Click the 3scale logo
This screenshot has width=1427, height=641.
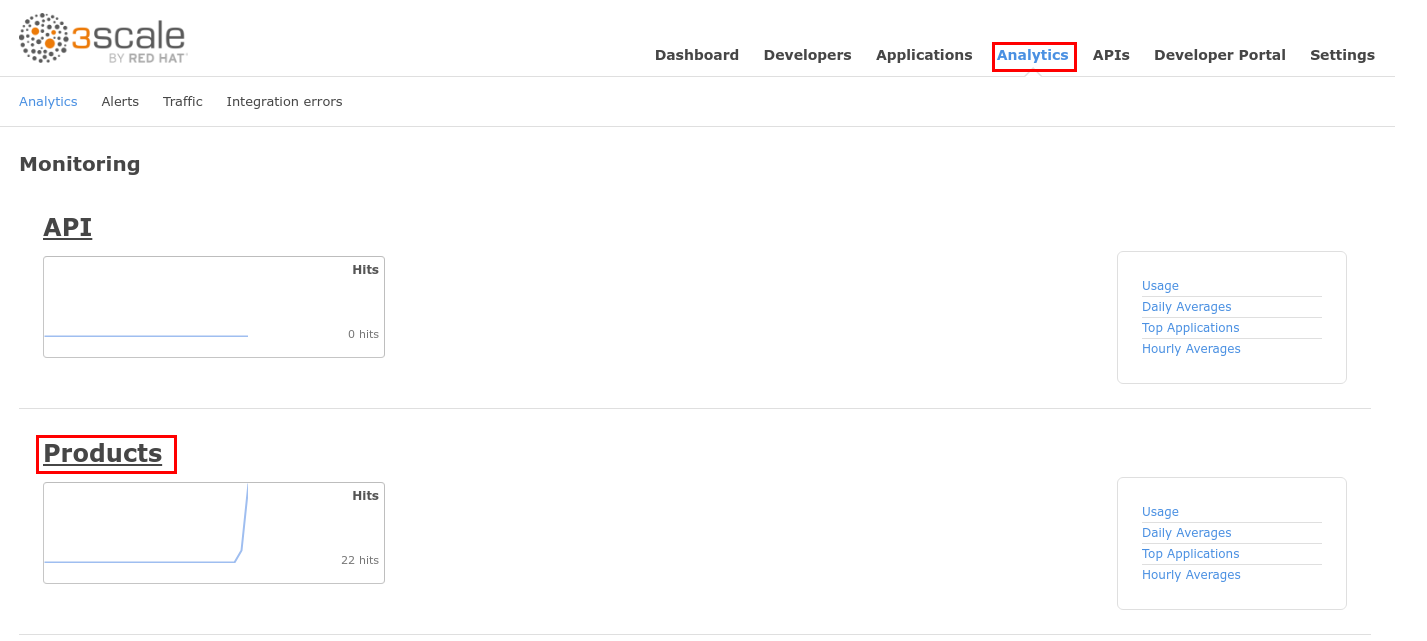coord(102,38)
